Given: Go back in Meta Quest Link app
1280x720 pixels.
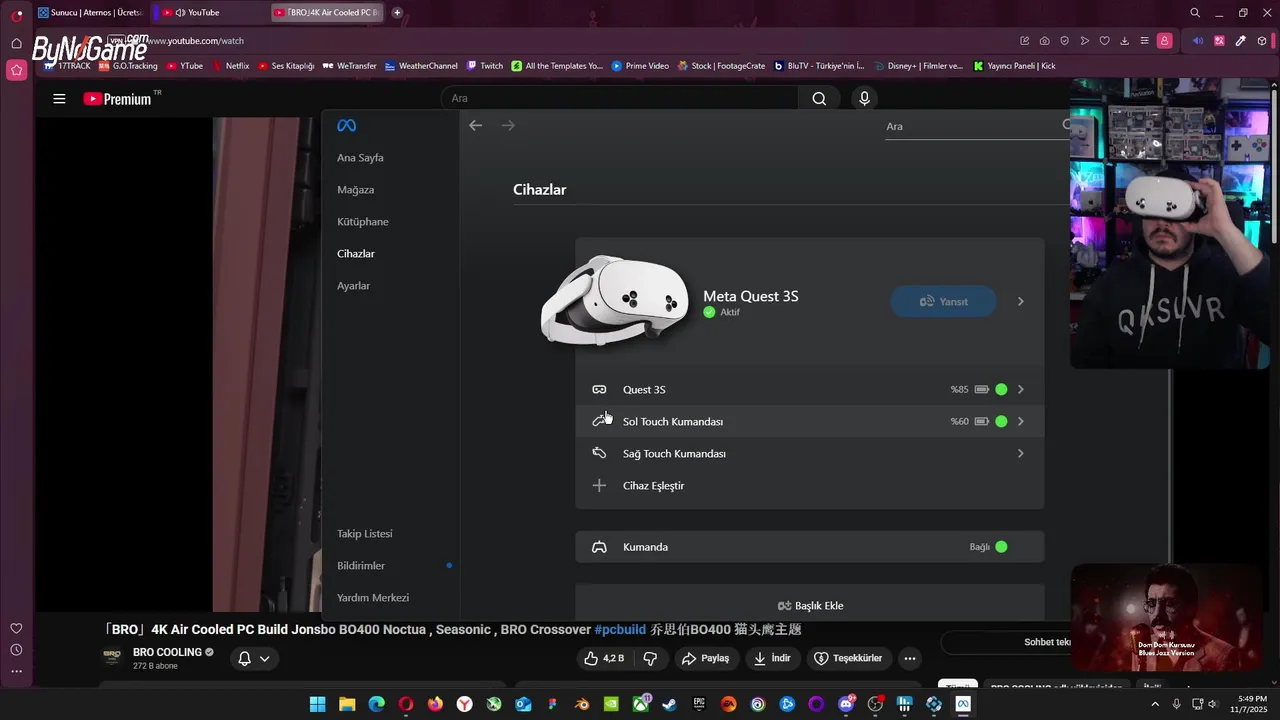Looking at the screenshot, I should point(476,126).
